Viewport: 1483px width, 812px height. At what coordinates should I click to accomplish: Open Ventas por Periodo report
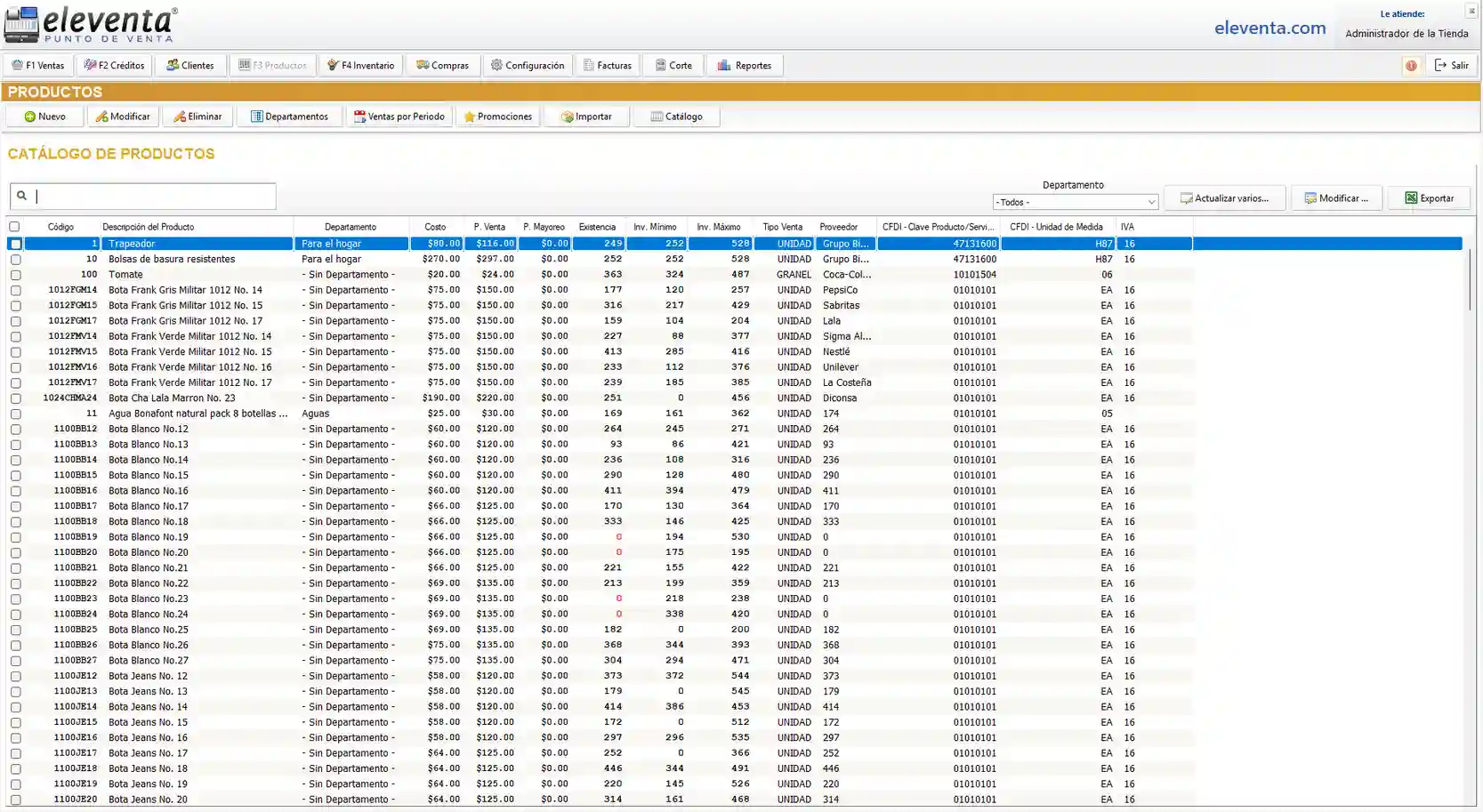399,117
